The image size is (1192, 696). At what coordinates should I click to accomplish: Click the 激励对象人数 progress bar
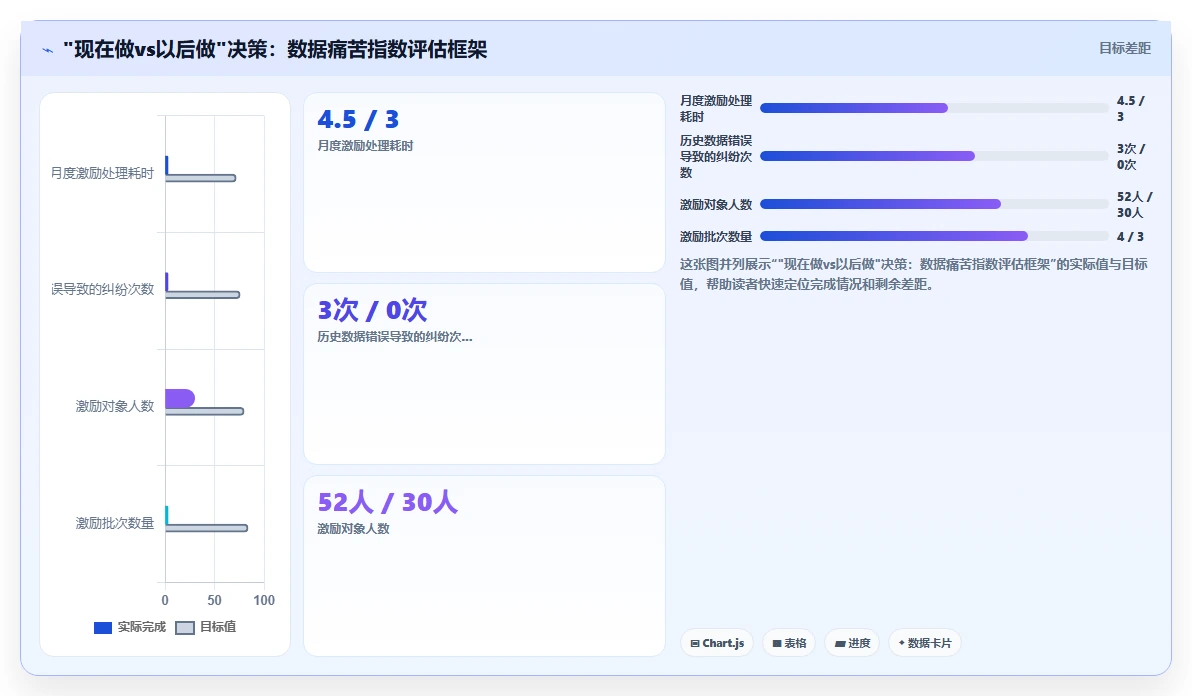pos(934,204)
